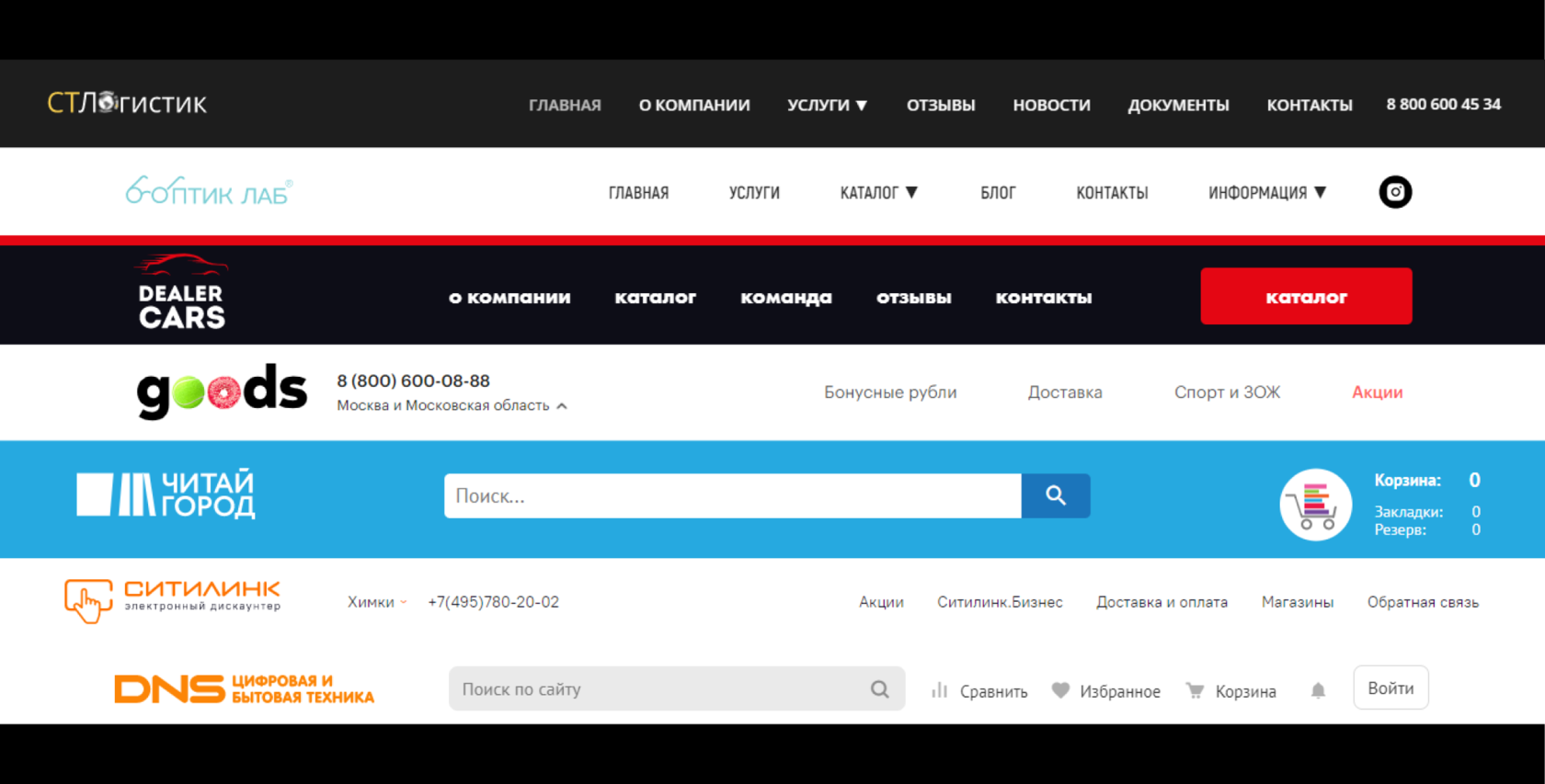Open Бонусные рубли link
Image resolution: width=1545 pixels, height=784 pixels.
[890, 392]
